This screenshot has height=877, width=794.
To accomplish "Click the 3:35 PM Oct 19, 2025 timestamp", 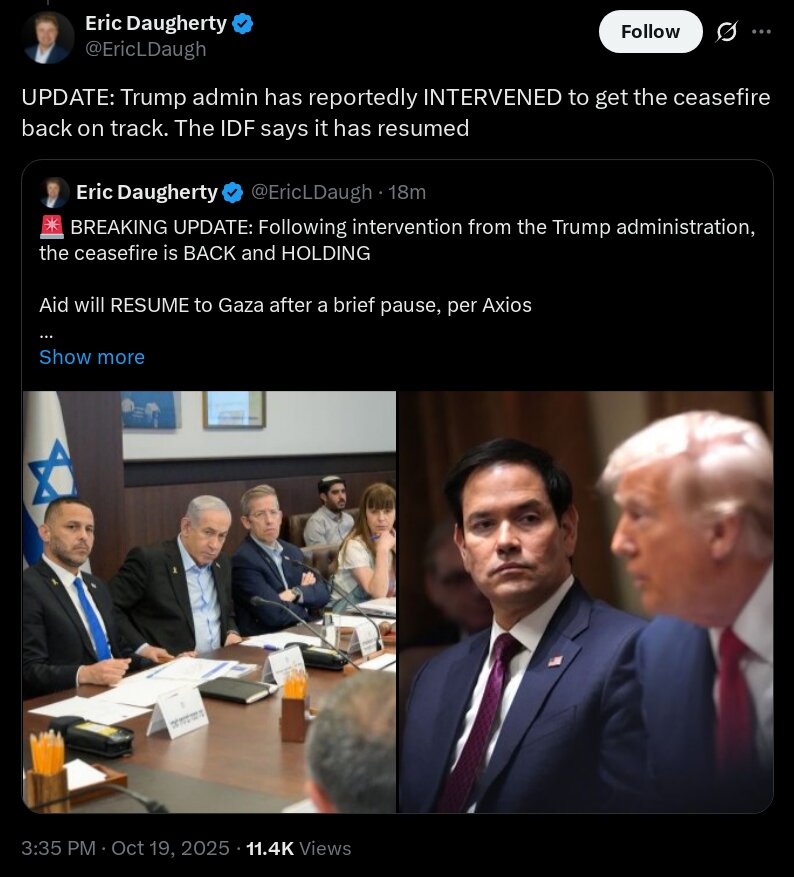I will coord(125,848).
